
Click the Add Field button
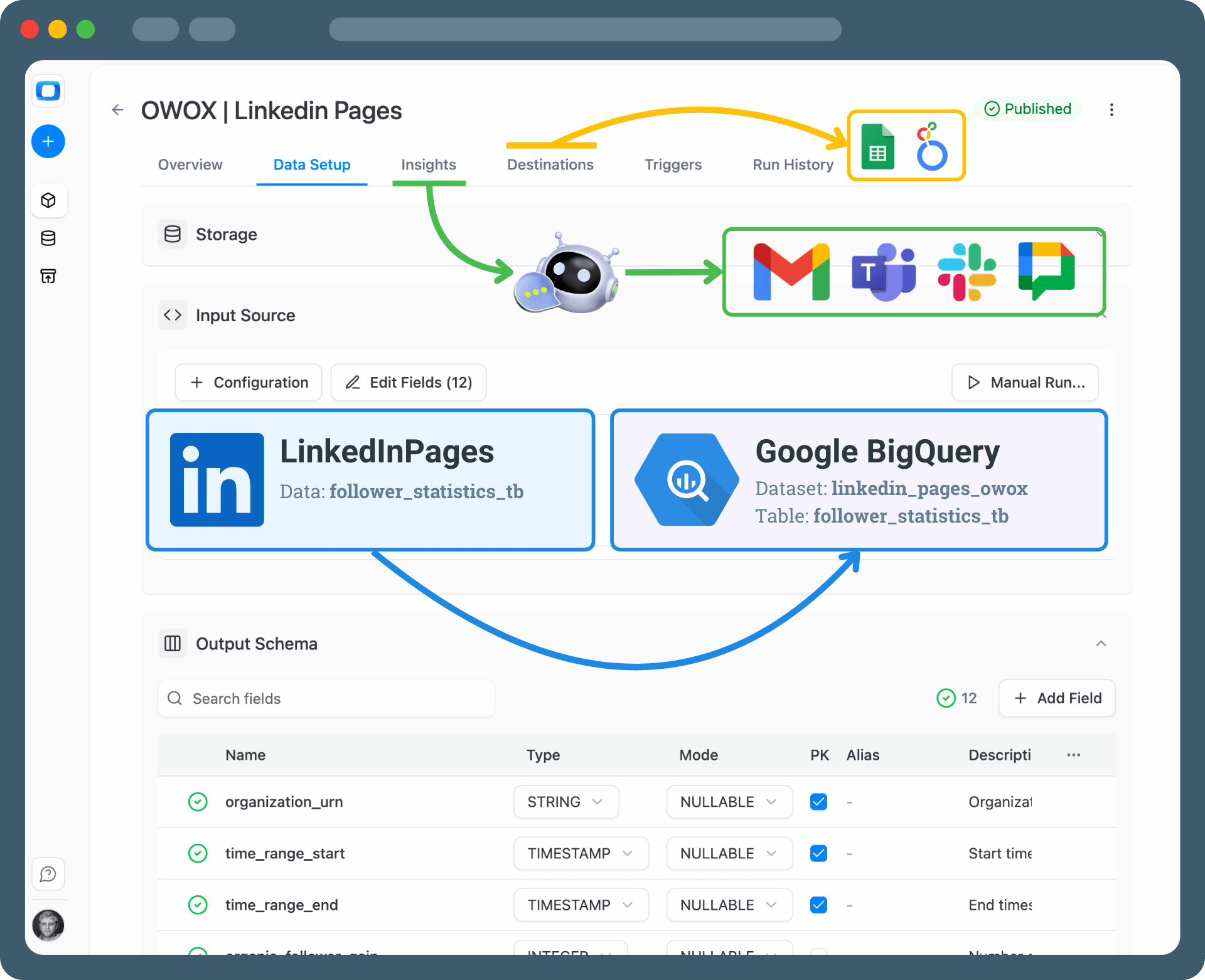click(x=1057, y=698)
